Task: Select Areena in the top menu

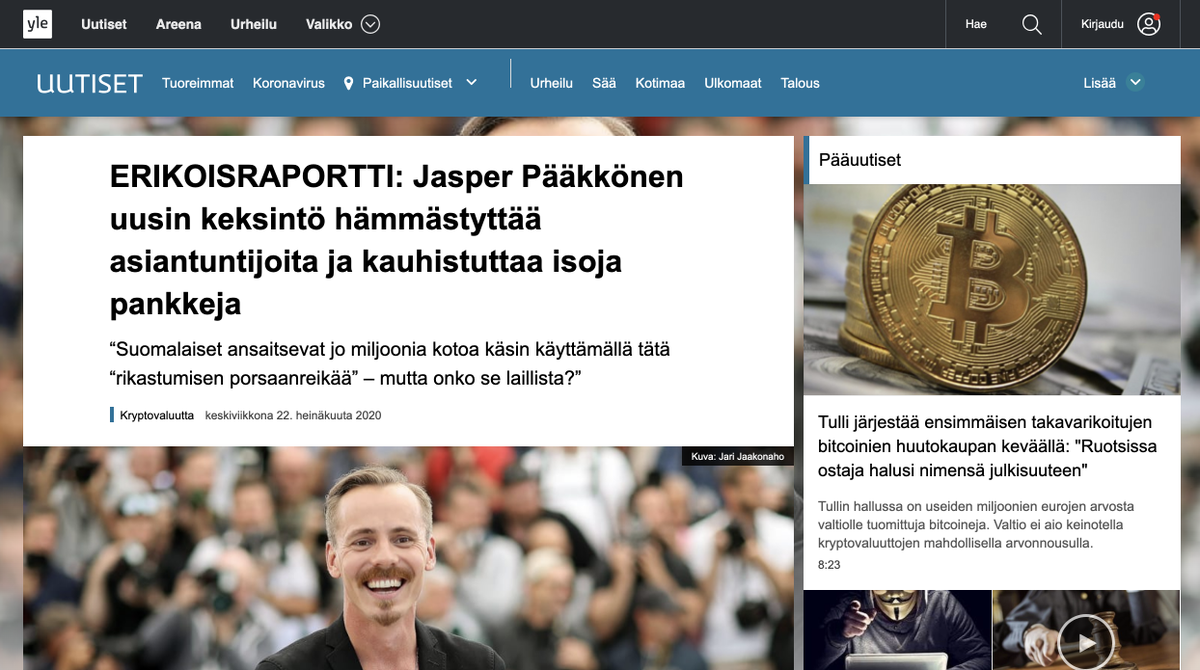Action: click(178, 24)
